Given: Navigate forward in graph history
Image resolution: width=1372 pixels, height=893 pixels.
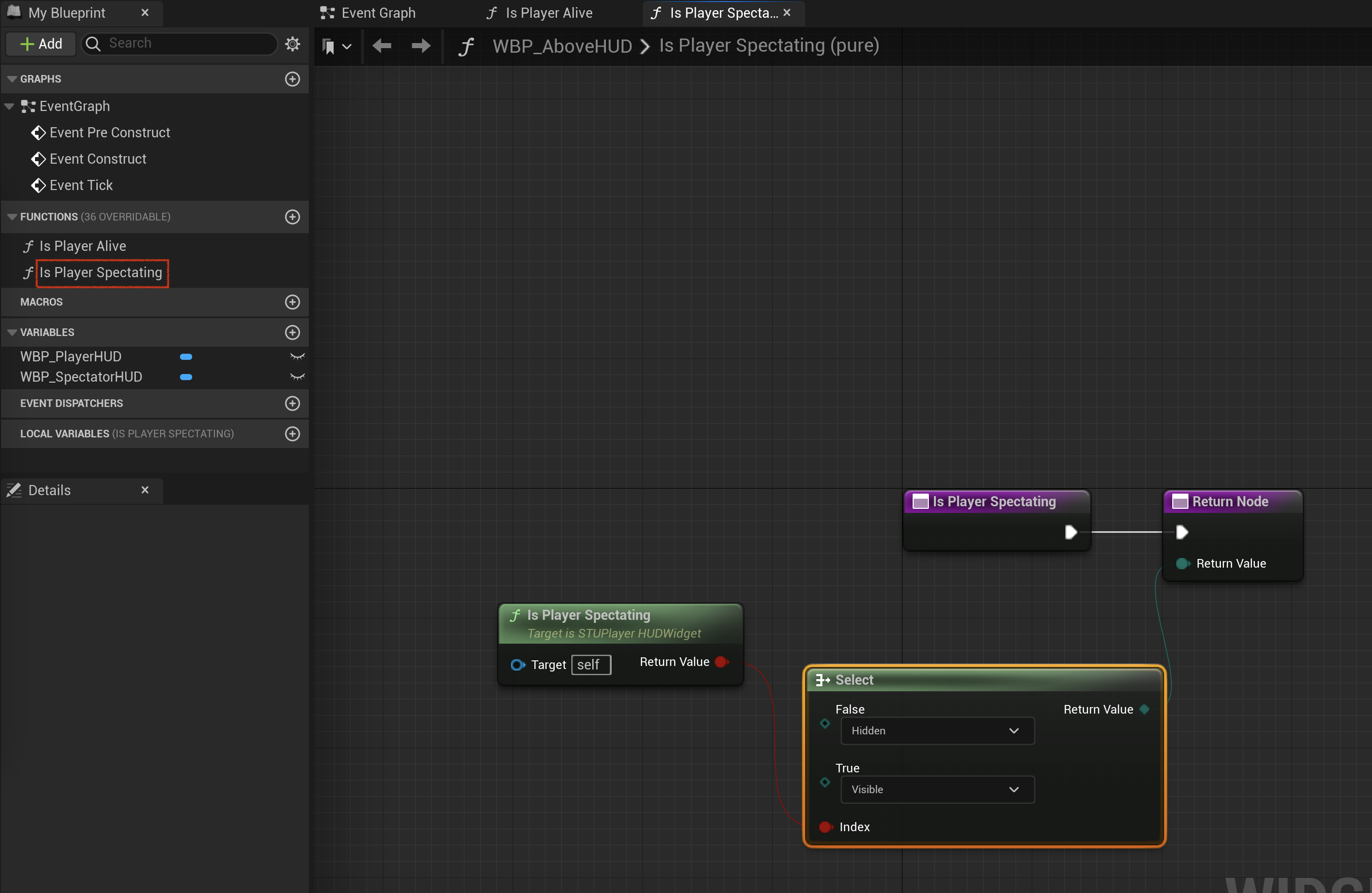Looking at the screenshot, I should click(x=421, y=46).
